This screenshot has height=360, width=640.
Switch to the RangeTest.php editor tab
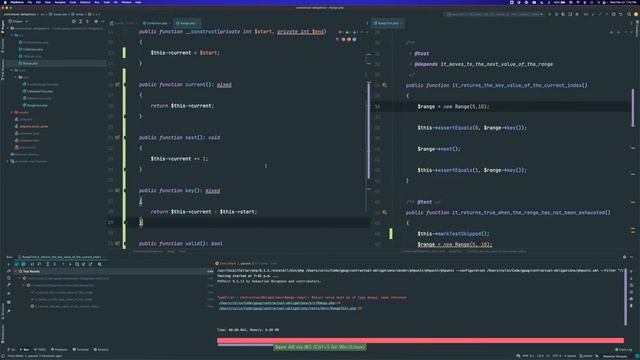387,23
